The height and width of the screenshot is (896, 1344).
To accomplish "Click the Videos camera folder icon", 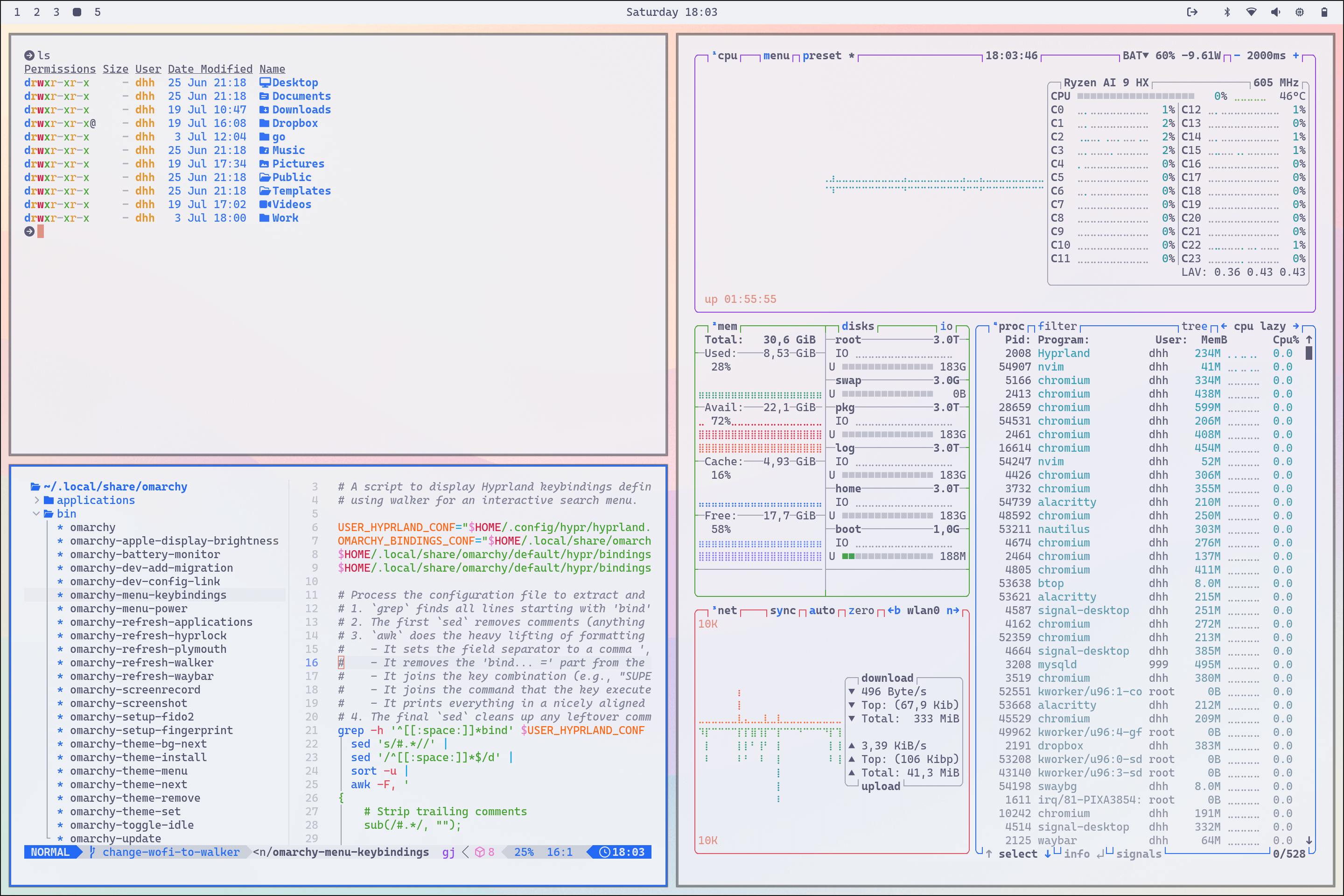I will (x=265, y=204).
